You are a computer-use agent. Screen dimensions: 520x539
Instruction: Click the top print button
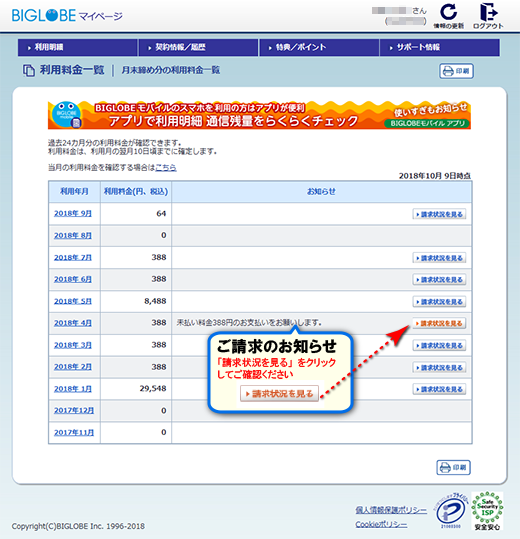click(456, 71)
